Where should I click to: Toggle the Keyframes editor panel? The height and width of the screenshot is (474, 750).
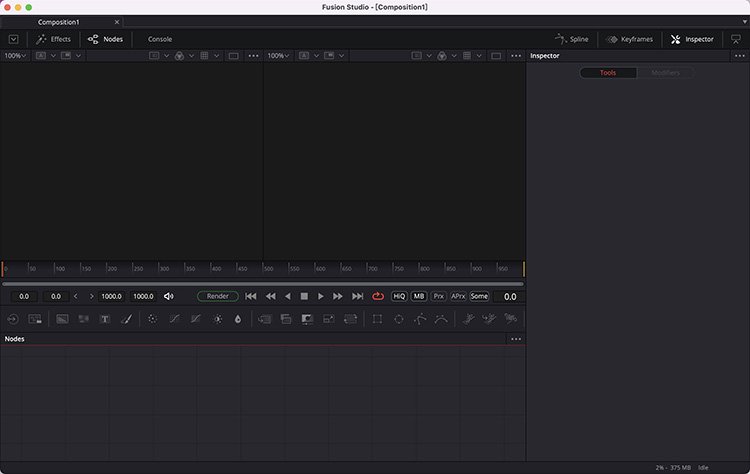click(629, 39)
